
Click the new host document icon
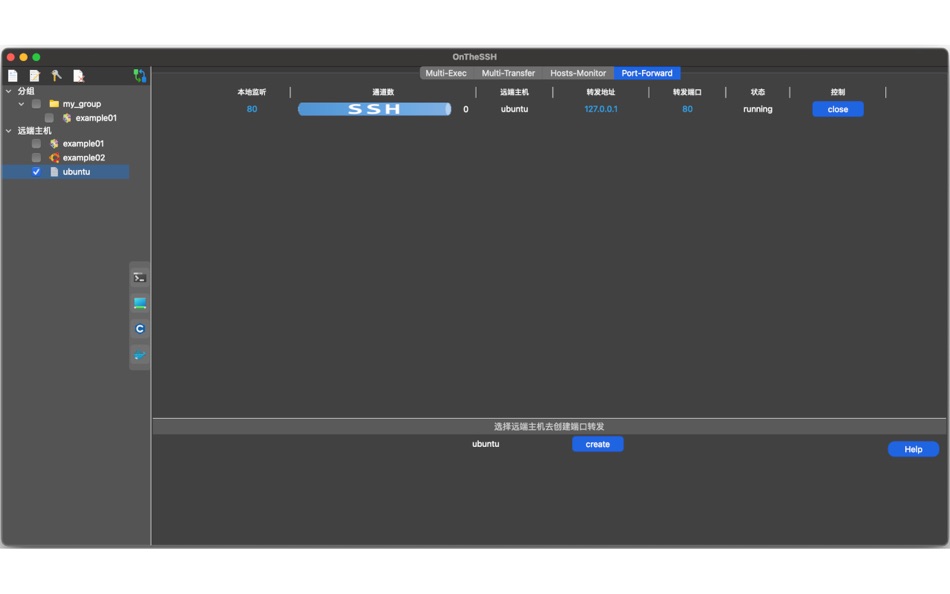[13, 76]
